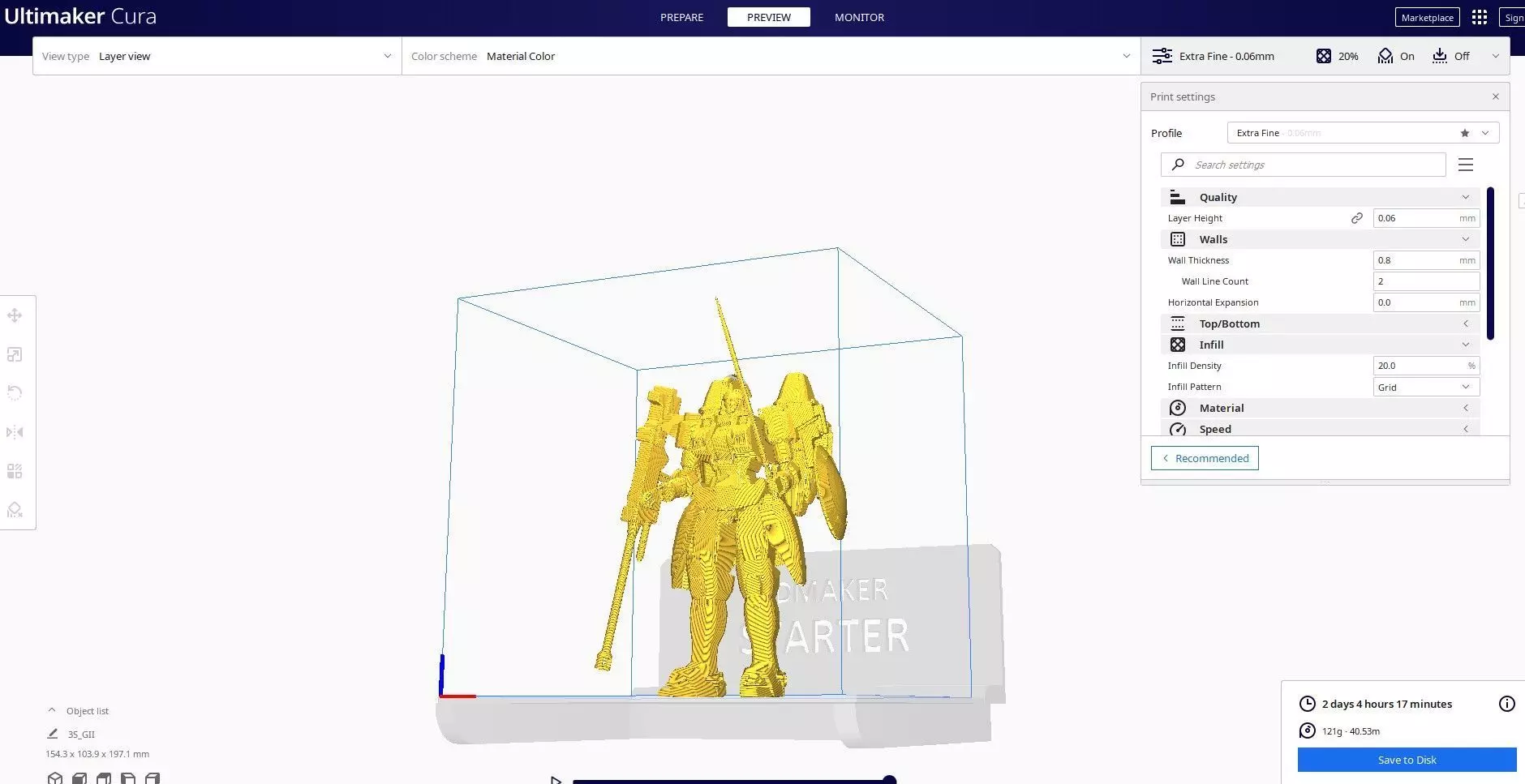Collapse print settings summary bar chevron

[1496, 56]
